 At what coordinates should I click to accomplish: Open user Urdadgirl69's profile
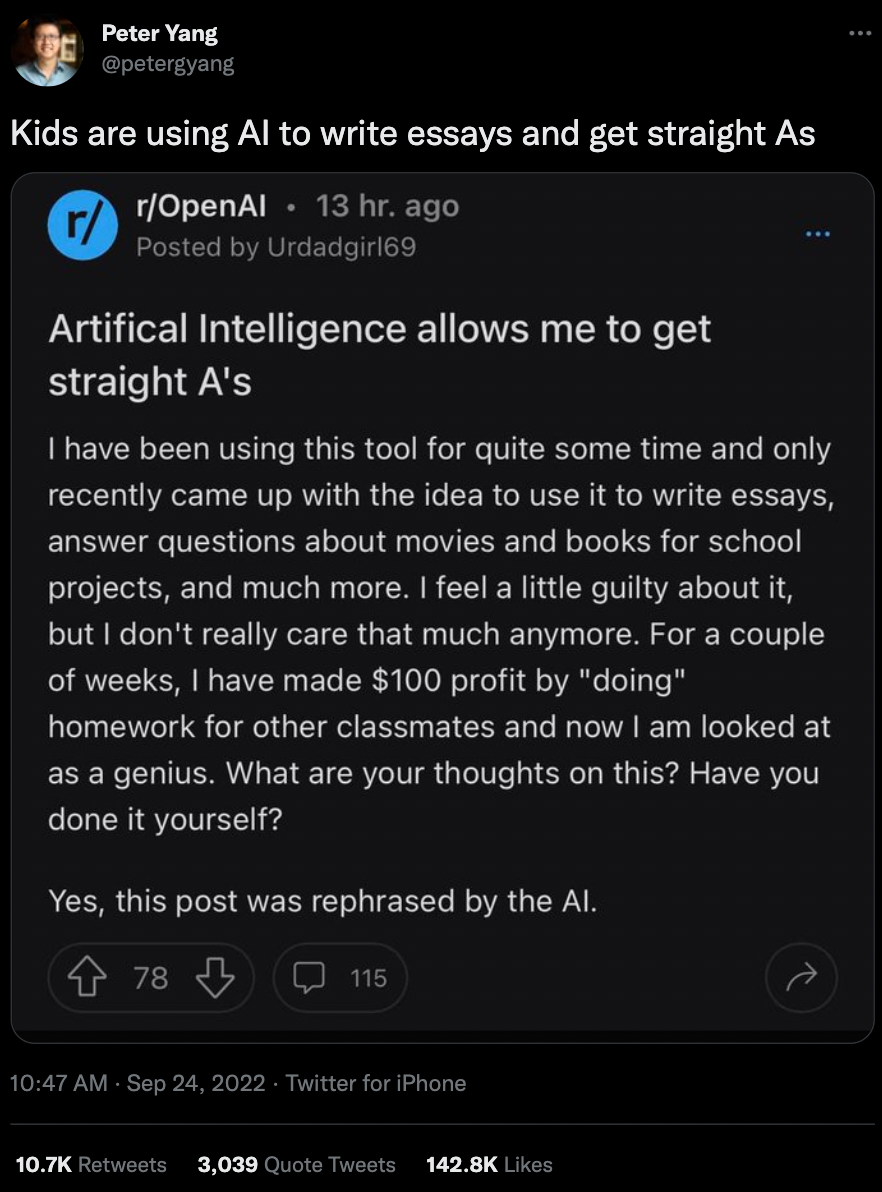pos(341,247)
